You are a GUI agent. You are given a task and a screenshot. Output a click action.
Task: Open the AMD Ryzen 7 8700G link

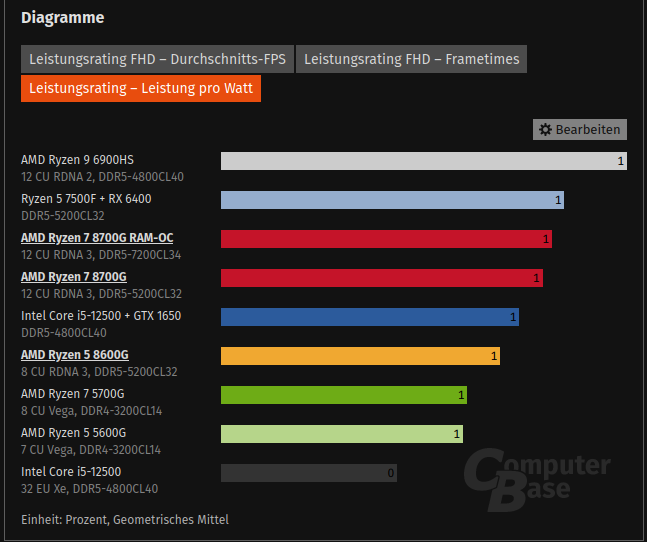click(x=74, y=277)
